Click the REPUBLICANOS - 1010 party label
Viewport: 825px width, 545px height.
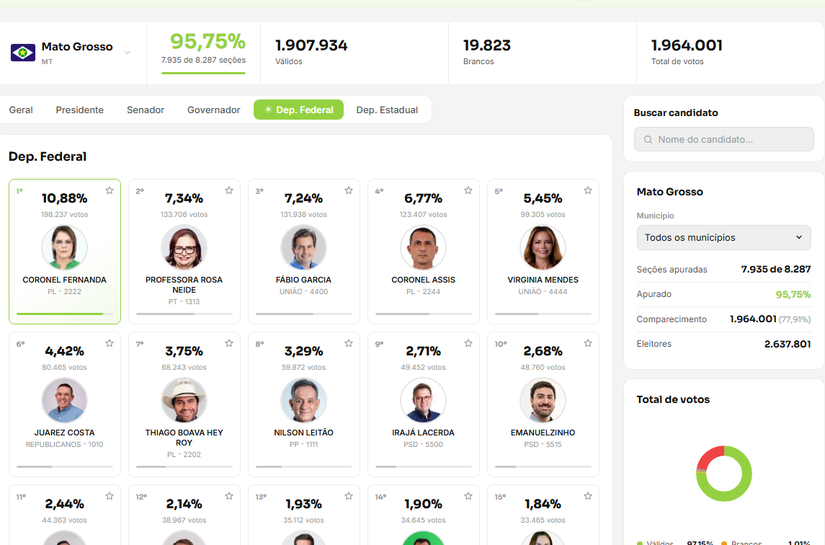click(x=64, y=445)
